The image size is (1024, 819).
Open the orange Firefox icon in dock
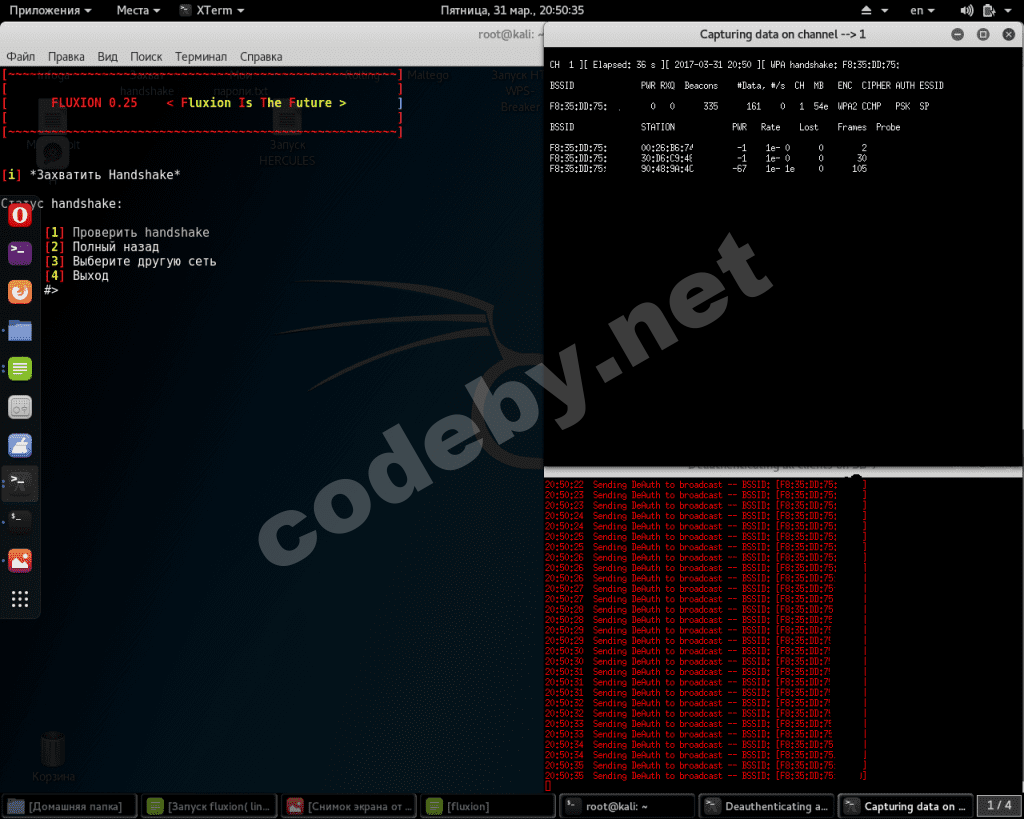click(20, 291)
